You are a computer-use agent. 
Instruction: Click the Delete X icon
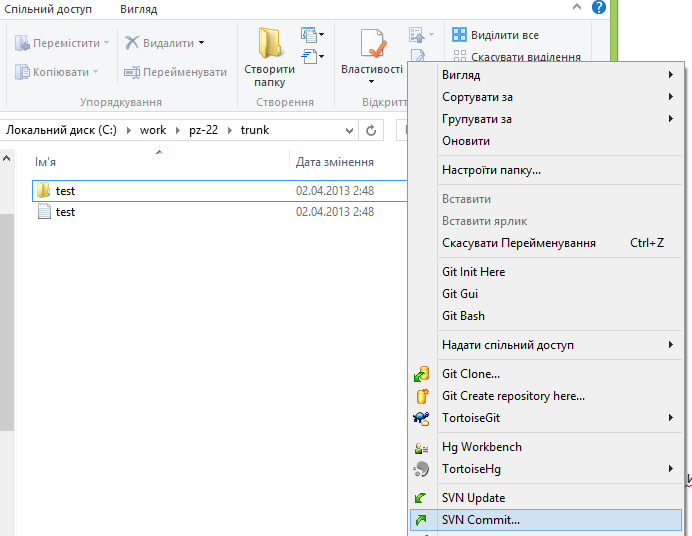[x=132, y=42]
